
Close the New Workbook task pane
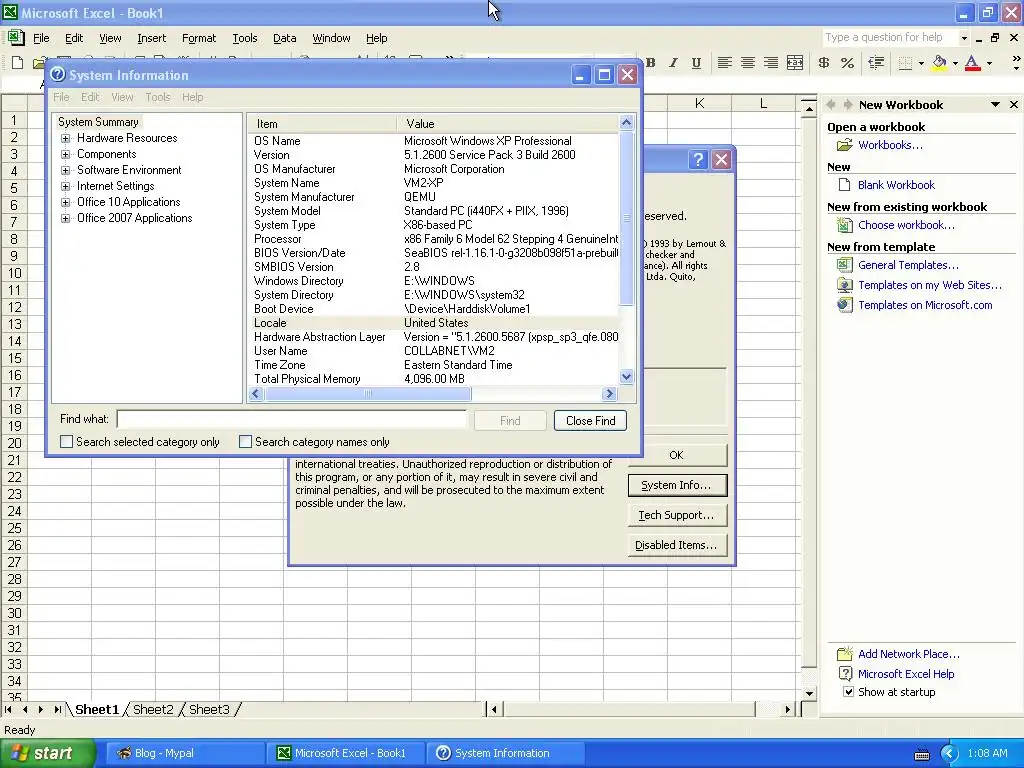coord(1014,104)
